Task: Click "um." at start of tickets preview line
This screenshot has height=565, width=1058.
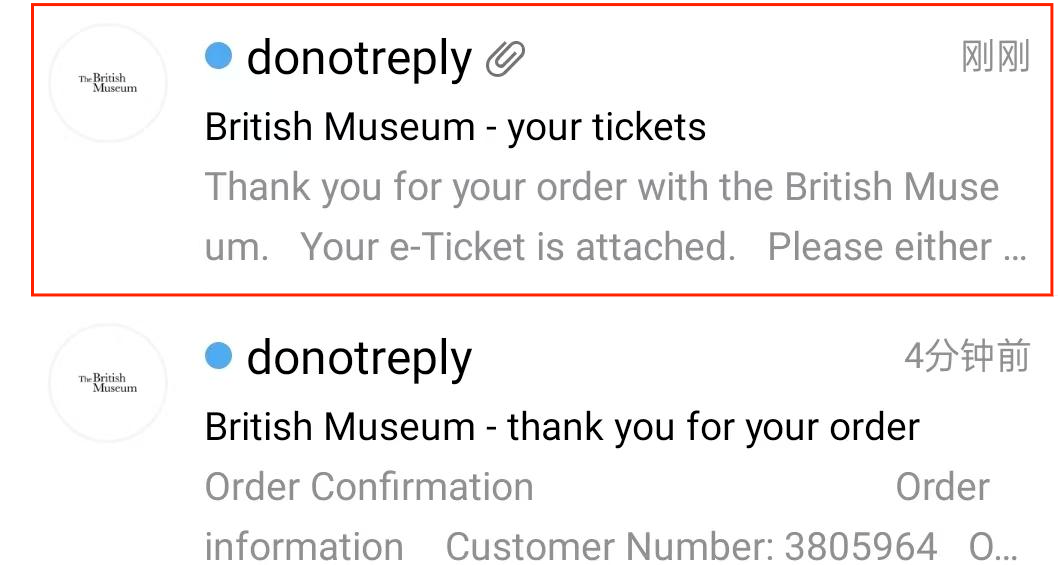Action: coord(237,247)
